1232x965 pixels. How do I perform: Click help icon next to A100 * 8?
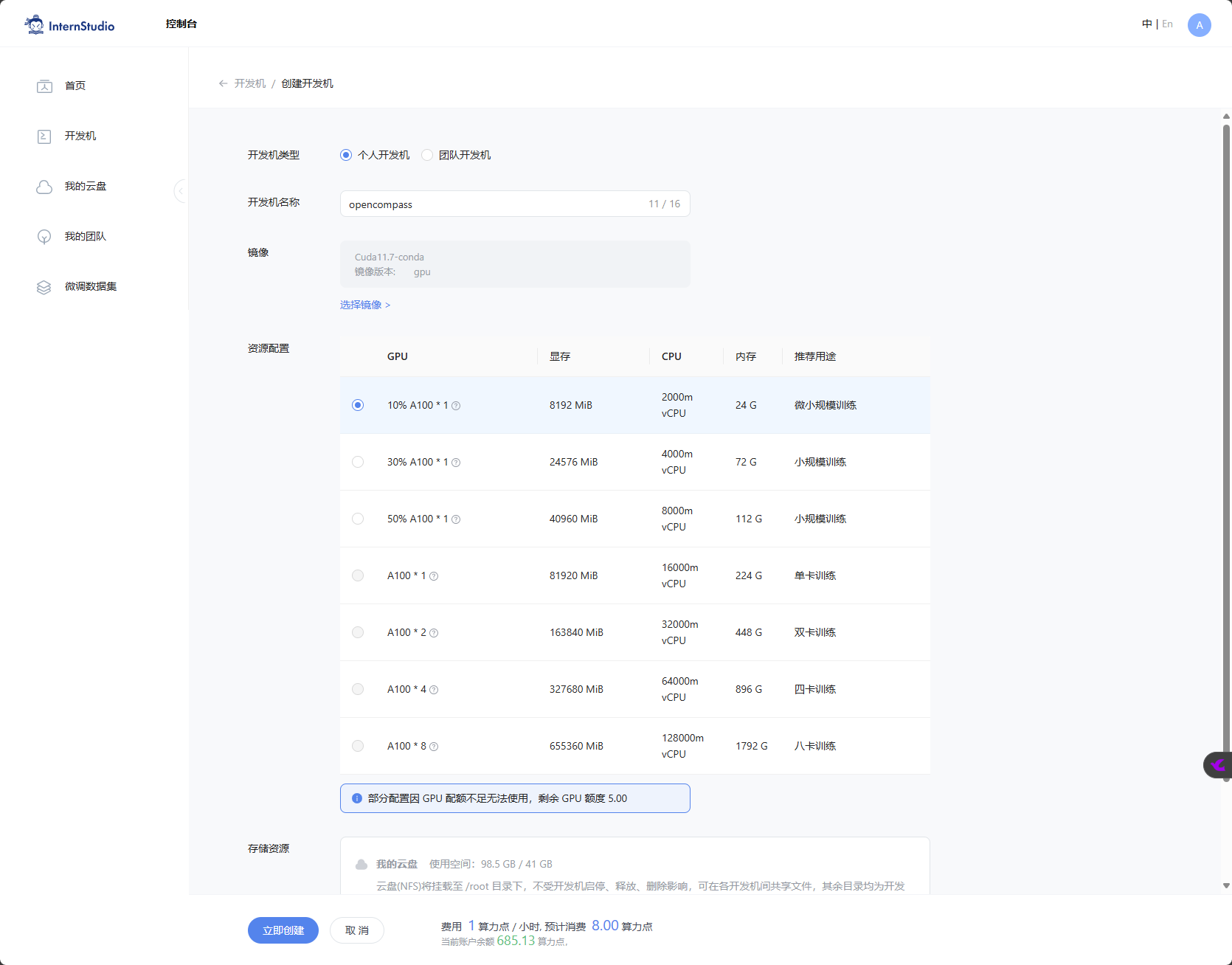point(434,747)
